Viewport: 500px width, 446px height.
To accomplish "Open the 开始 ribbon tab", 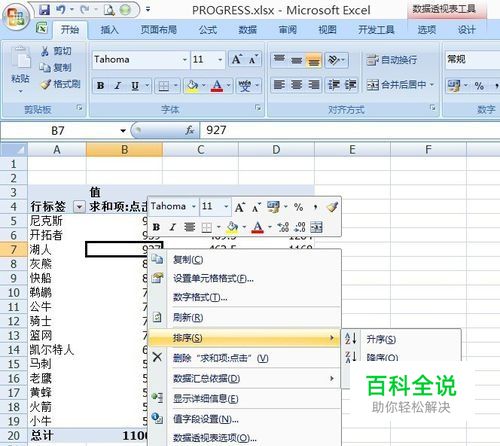I will pyautogui.click(x=70, y=30).
